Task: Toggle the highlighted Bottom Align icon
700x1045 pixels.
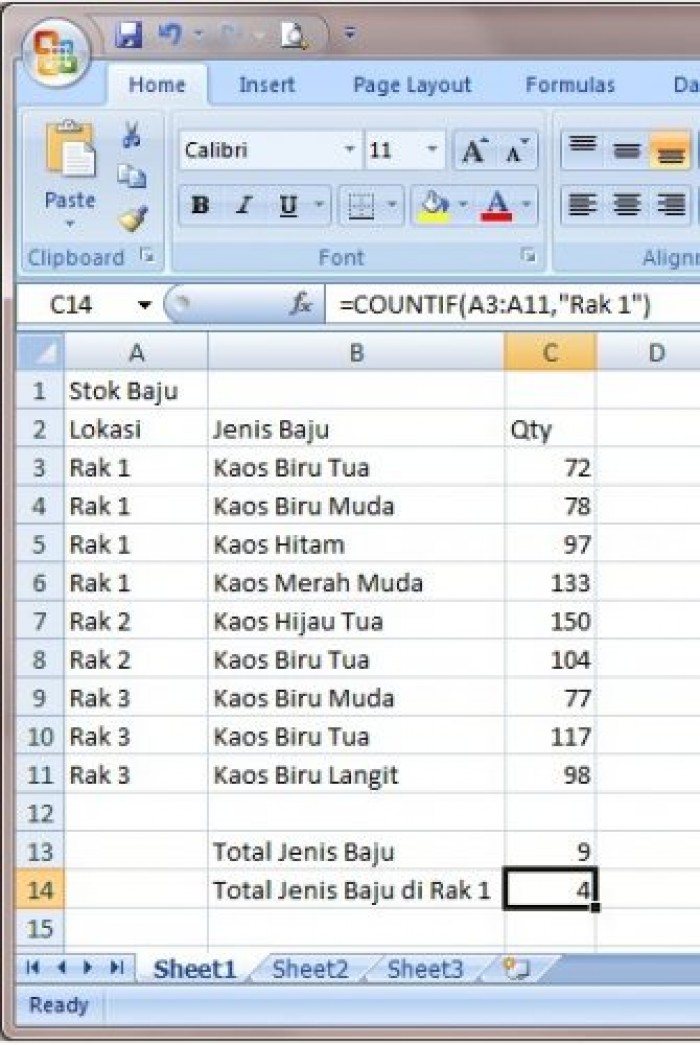Action: click(x=671, y=151)
